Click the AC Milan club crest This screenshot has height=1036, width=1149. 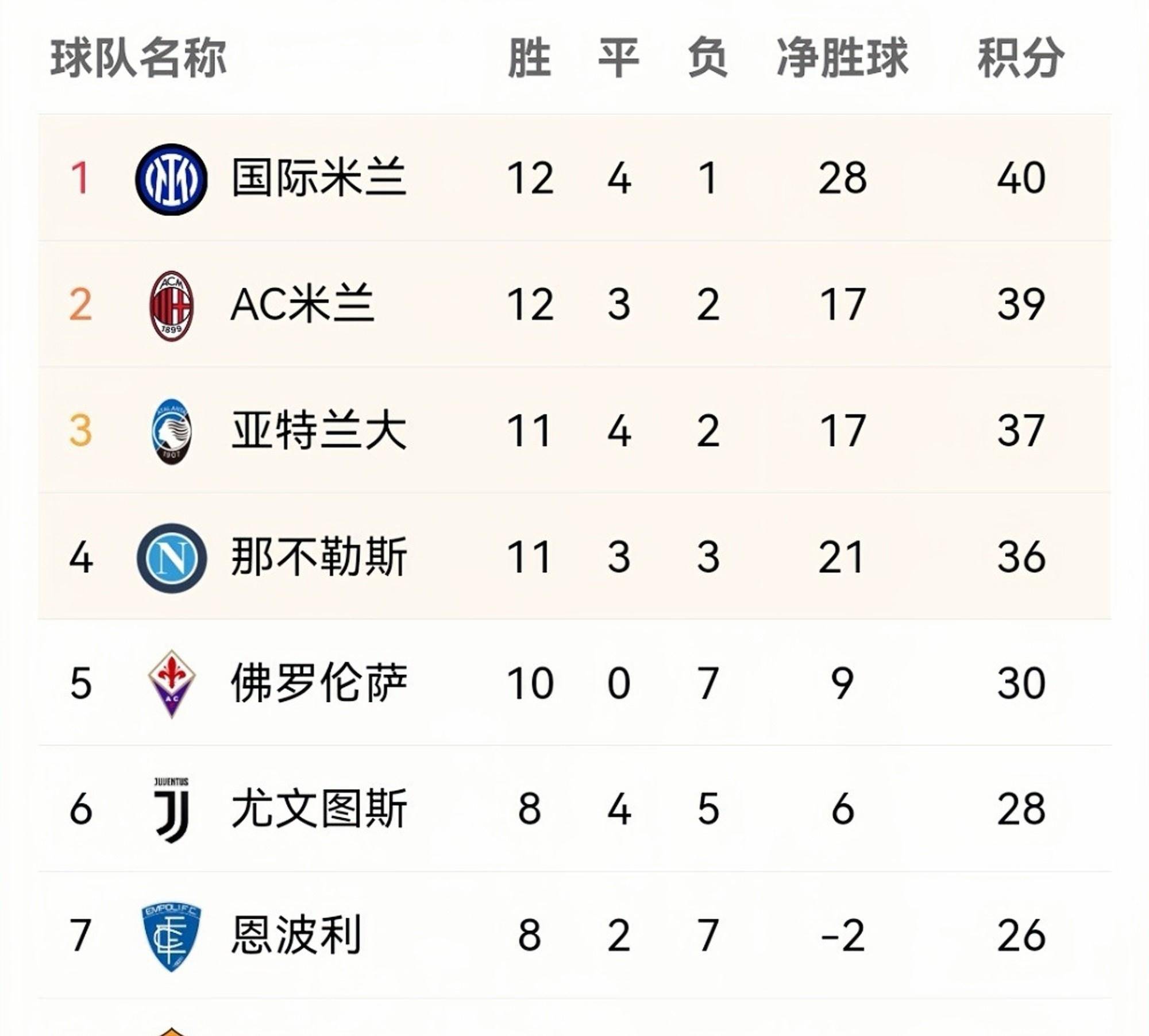tap(171, 306)
